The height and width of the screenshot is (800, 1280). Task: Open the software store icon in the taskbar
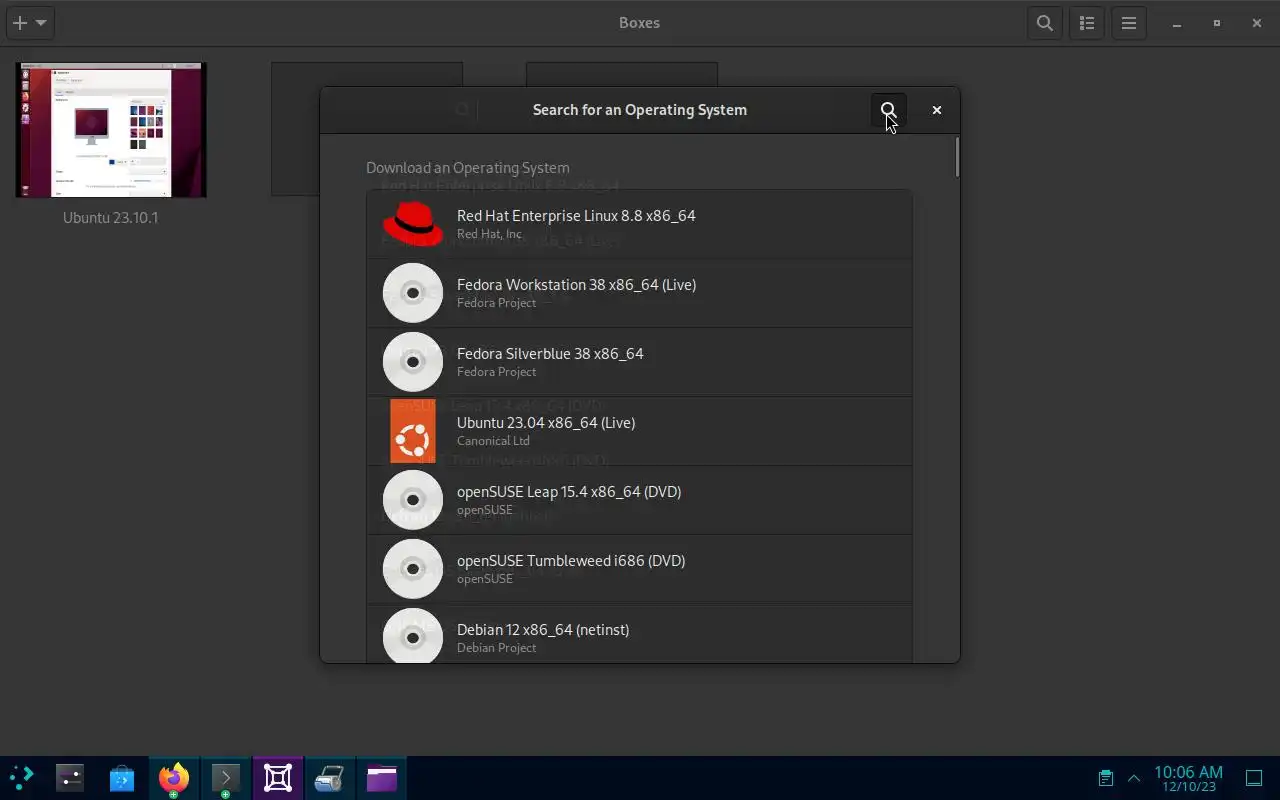pyautogui.click(x=122, y=778)
